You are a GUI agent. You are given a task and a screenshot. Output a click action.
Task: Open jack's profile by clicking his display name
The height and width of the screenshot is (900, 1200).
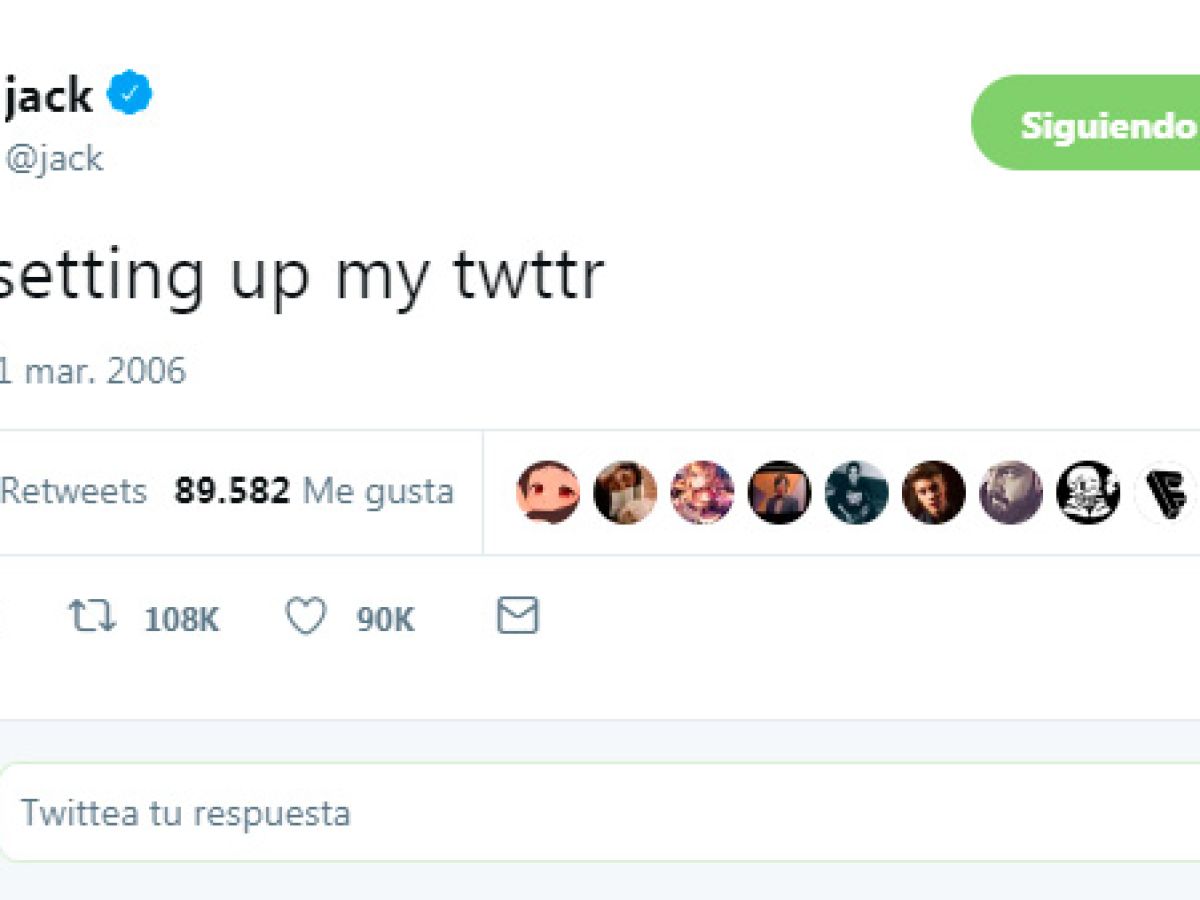pyautogui.click(x=48, y=92)
